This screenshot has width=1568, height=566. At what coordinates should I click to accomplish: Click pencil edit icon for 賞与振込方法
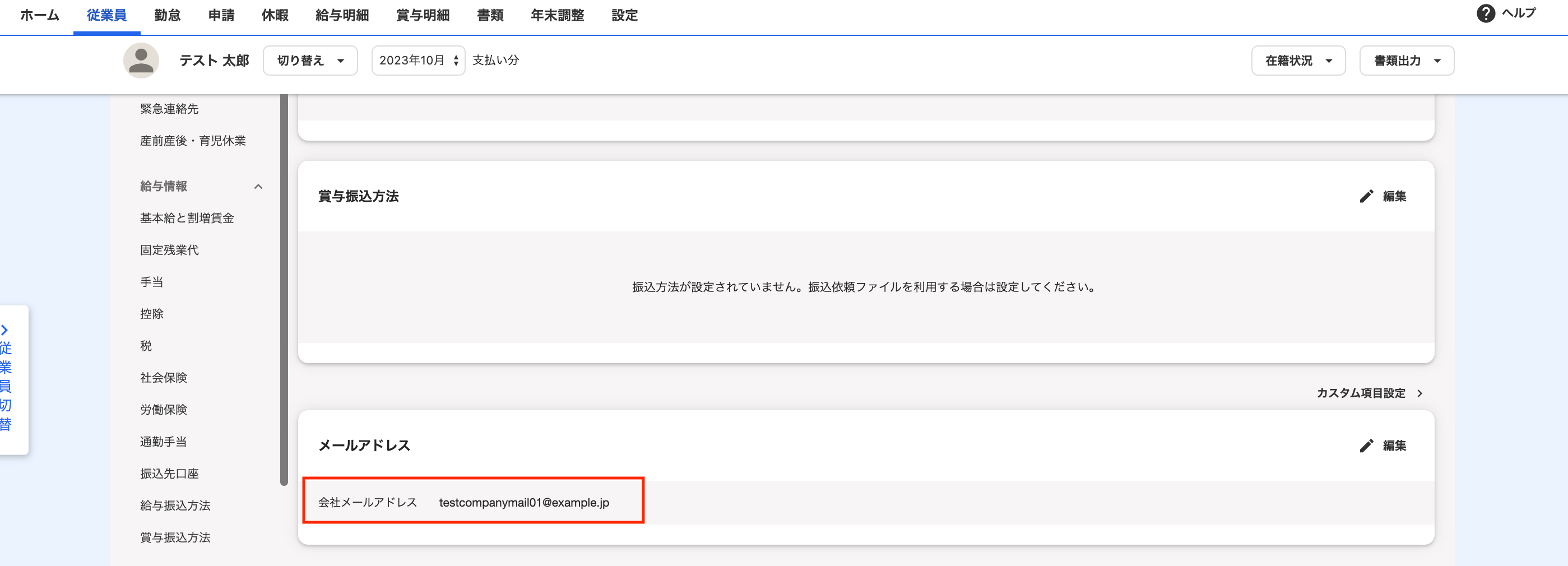1366,196
